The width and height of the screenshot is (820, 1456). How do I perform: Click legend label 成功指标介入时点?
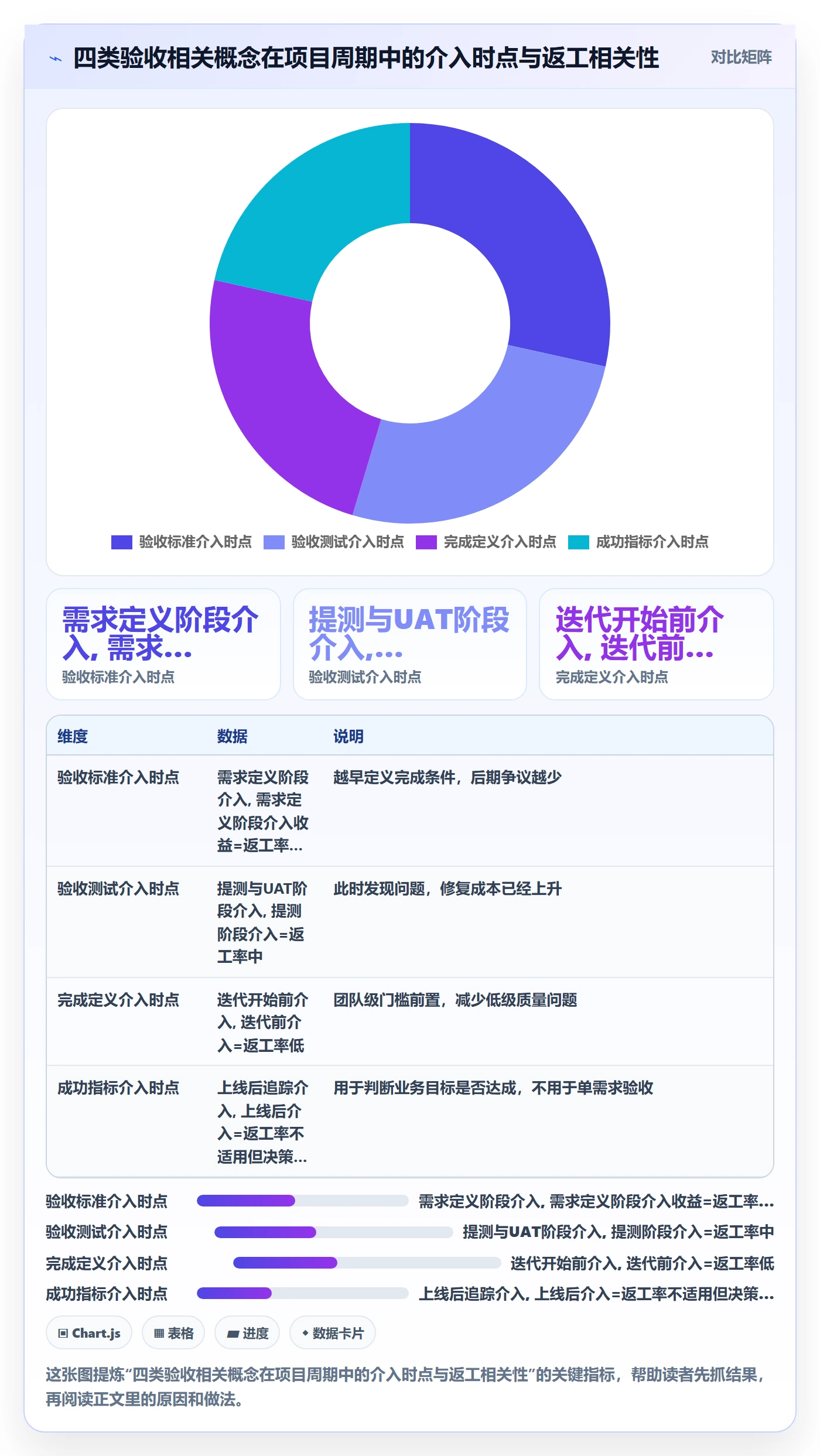click(x=652, y=542)
